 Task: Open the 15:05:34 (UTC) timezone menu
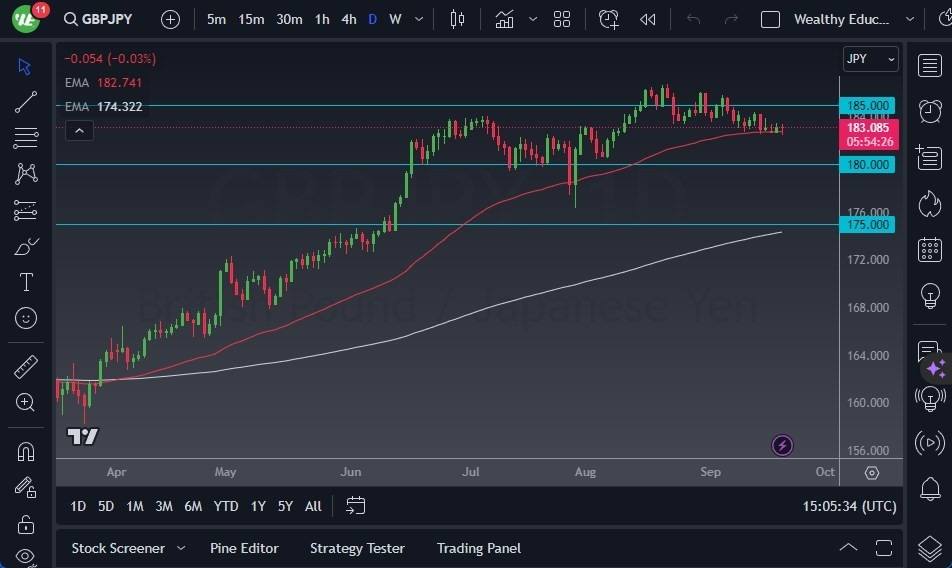[x=849, y=506]
